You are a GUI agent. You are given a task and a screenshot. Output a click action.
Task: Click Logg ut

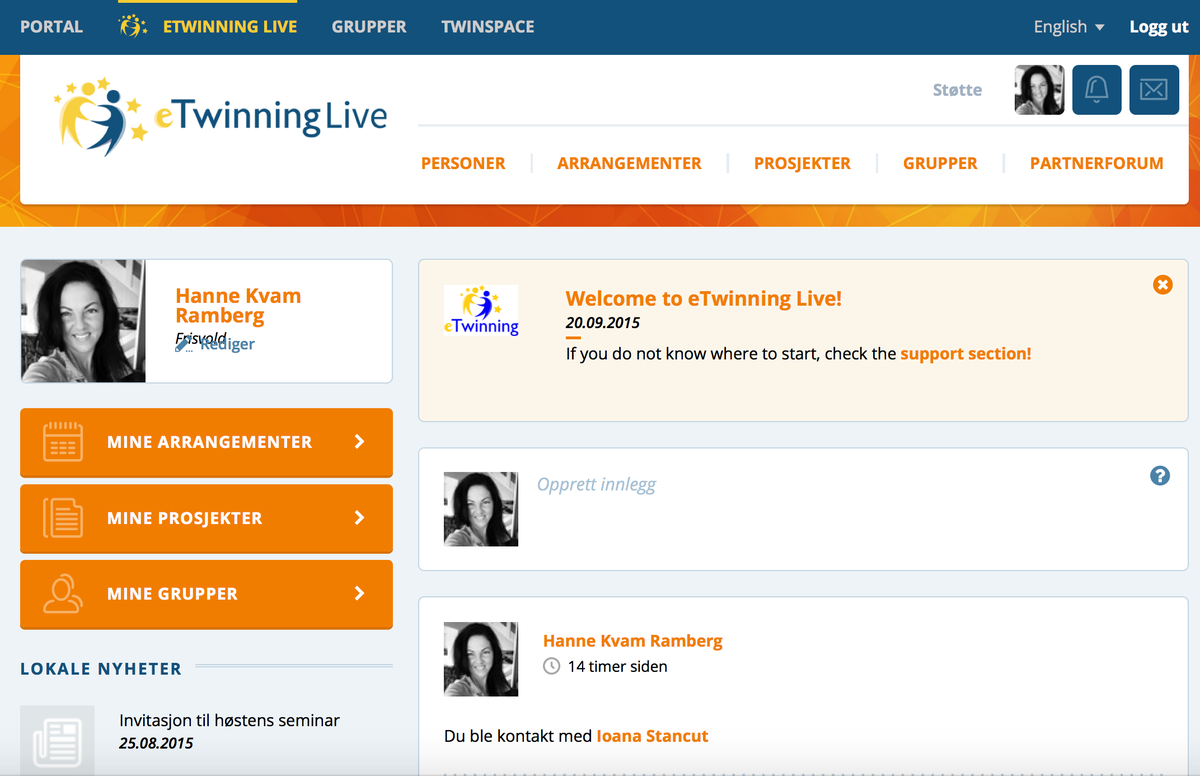(1159, 27)
